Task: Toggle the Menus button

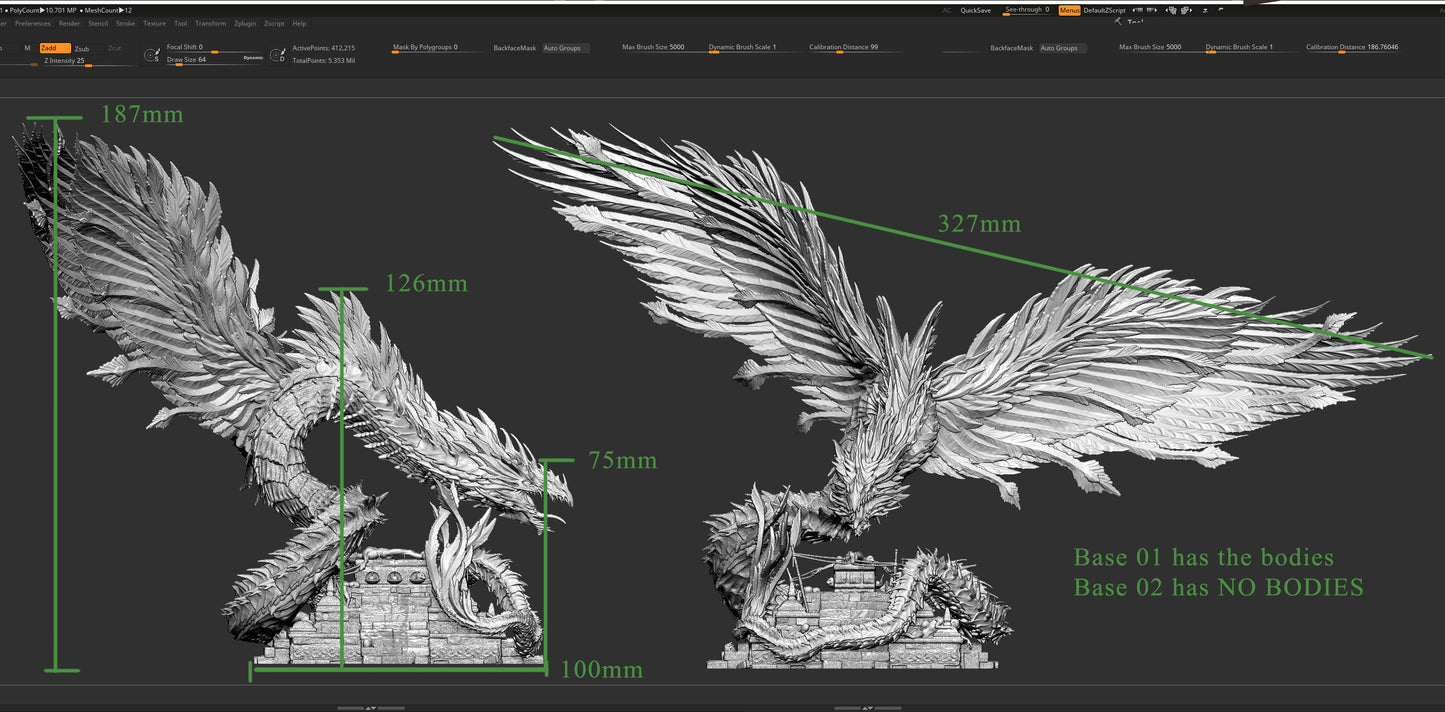Action: [x=1069, y=10]
